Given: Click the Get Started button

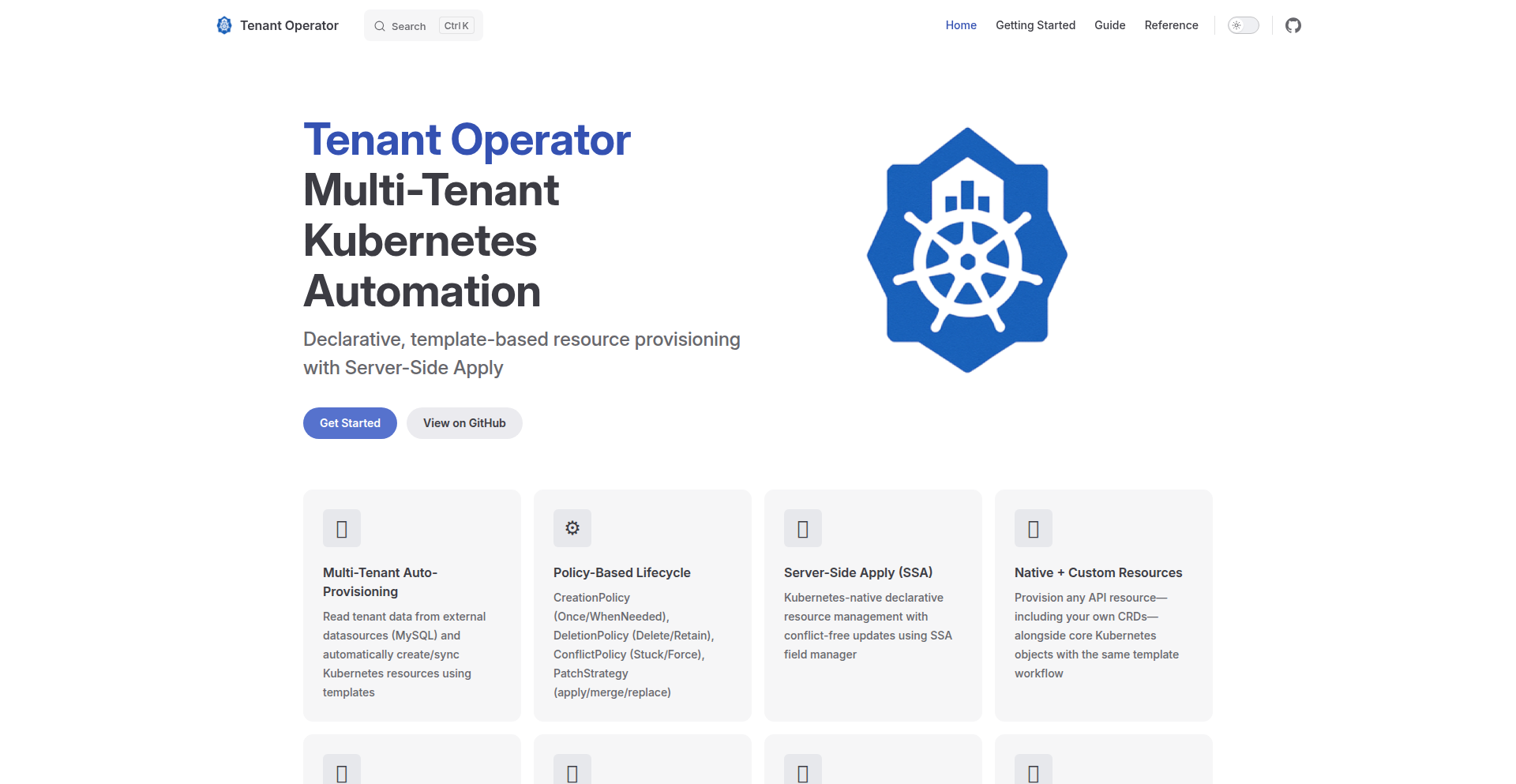Looking at the screenshot, I should coord(350,422).
